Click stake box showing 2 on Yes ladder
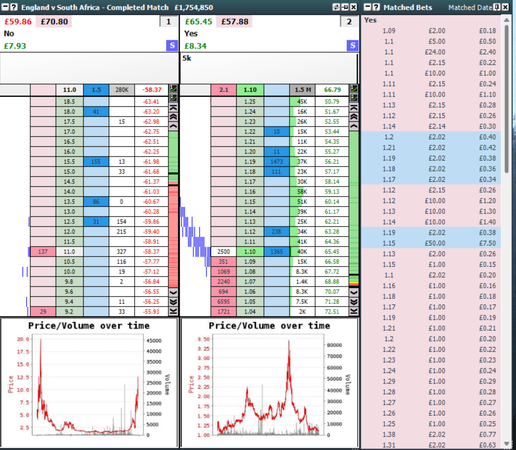The width and height of the screenshot is (516, 450). point(349,22)
